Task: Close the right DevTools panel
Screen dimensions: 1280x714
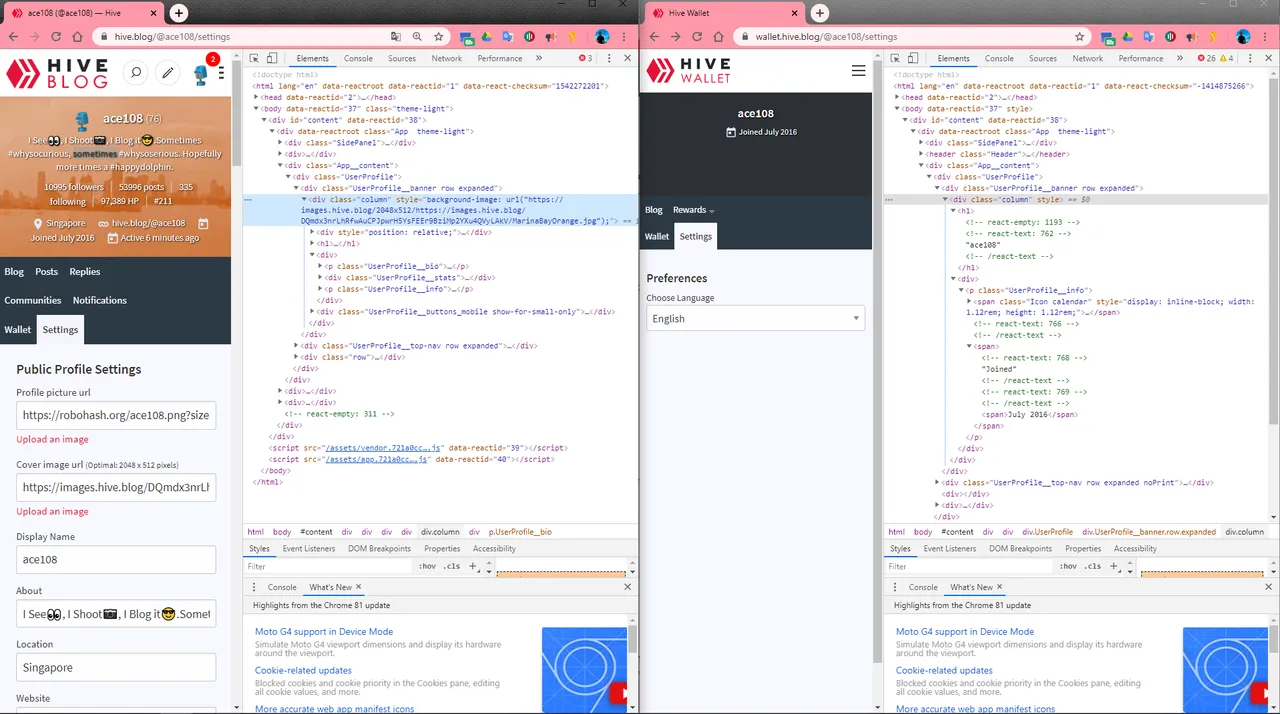Action: [x=1269, y=58]
